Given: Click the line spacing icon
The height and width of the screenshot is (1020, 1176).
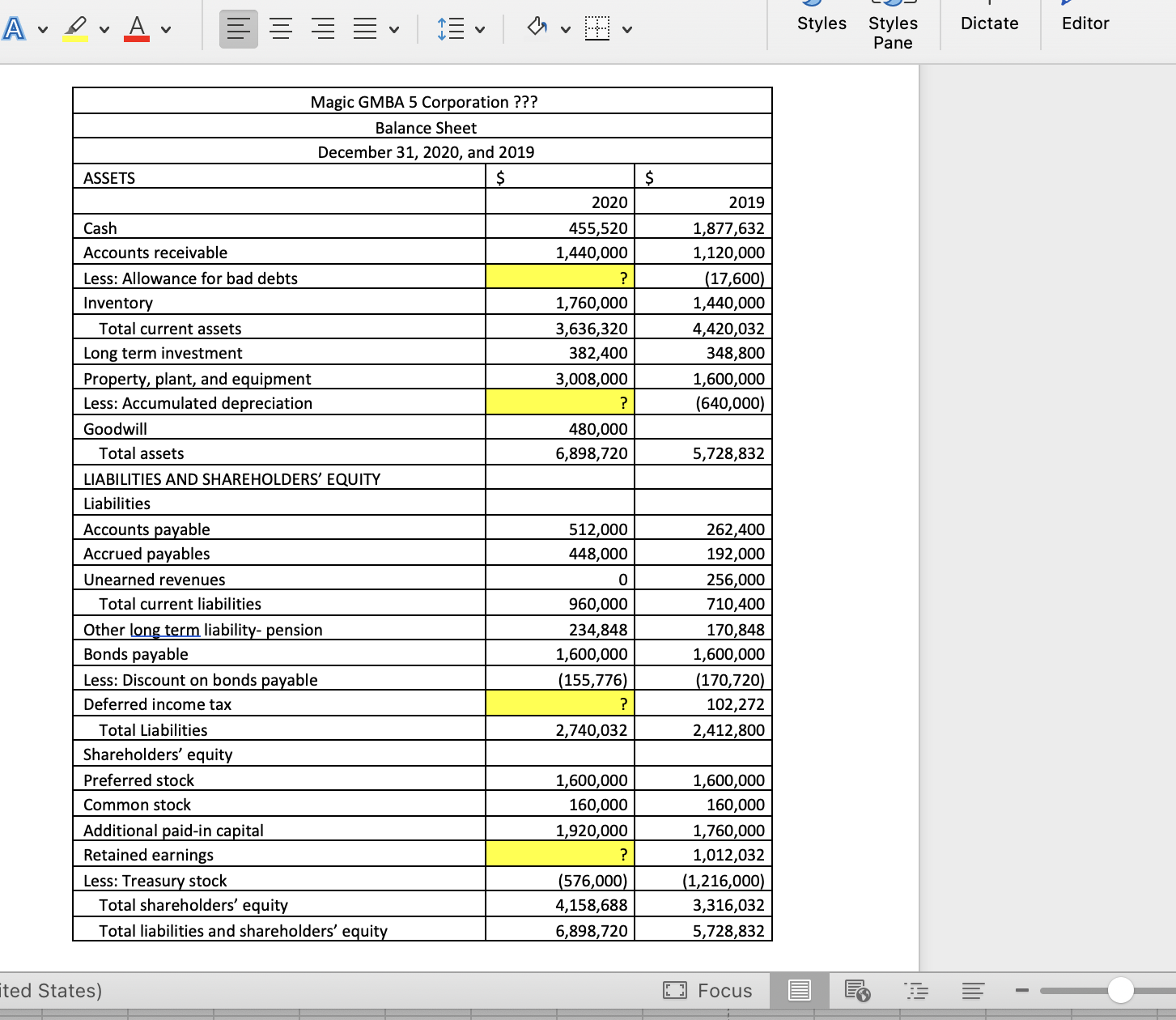Looking at the screenshot, I should 451,29.
